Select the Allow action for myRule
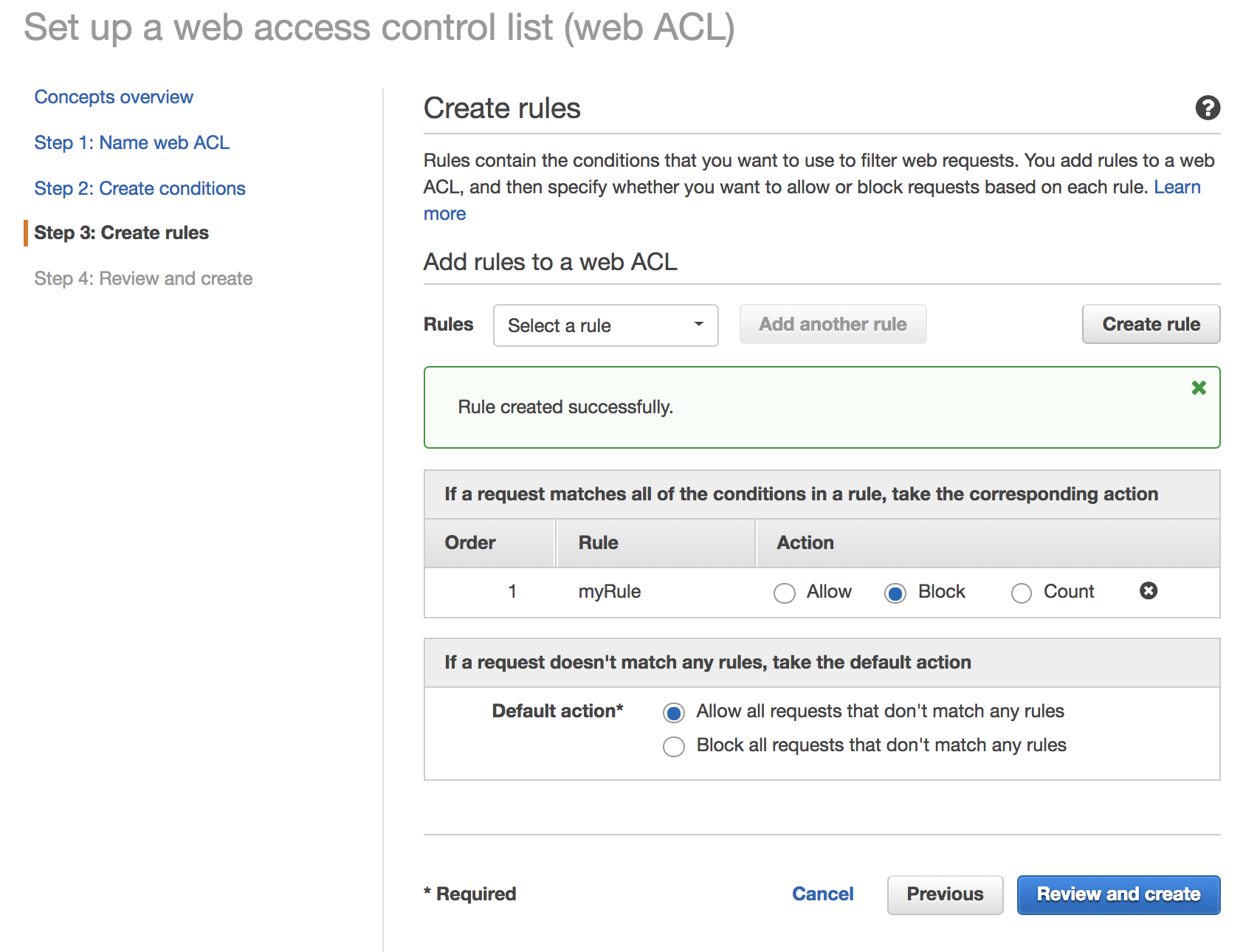1243x952 pixels. point(785,593)
